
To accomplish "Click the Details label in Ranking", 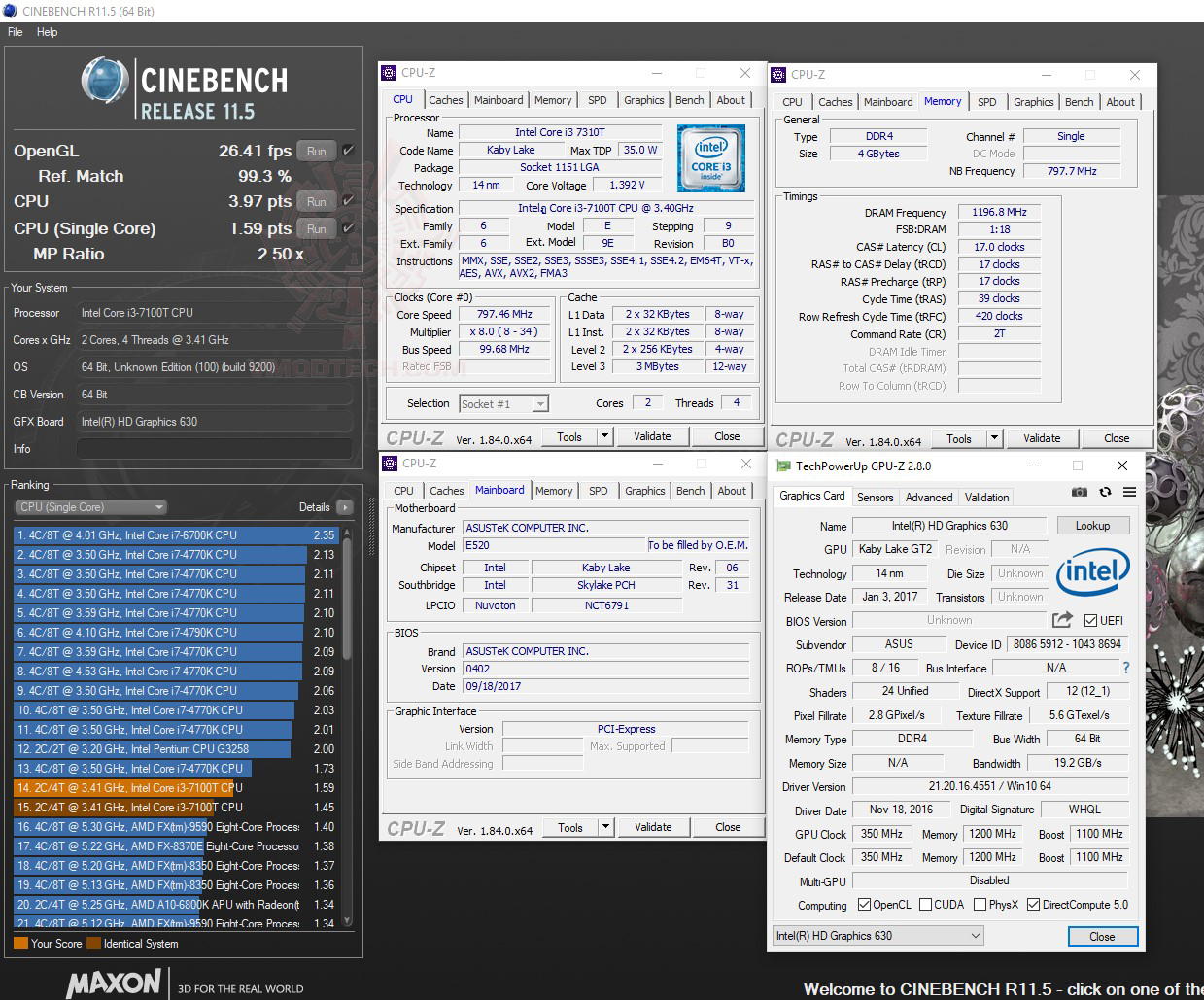I will pos(314,507).
